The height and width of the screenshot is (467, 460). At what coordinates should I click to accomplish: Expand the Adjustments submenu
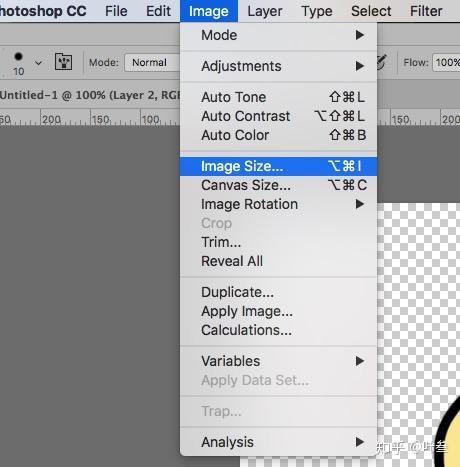point(278,66)
